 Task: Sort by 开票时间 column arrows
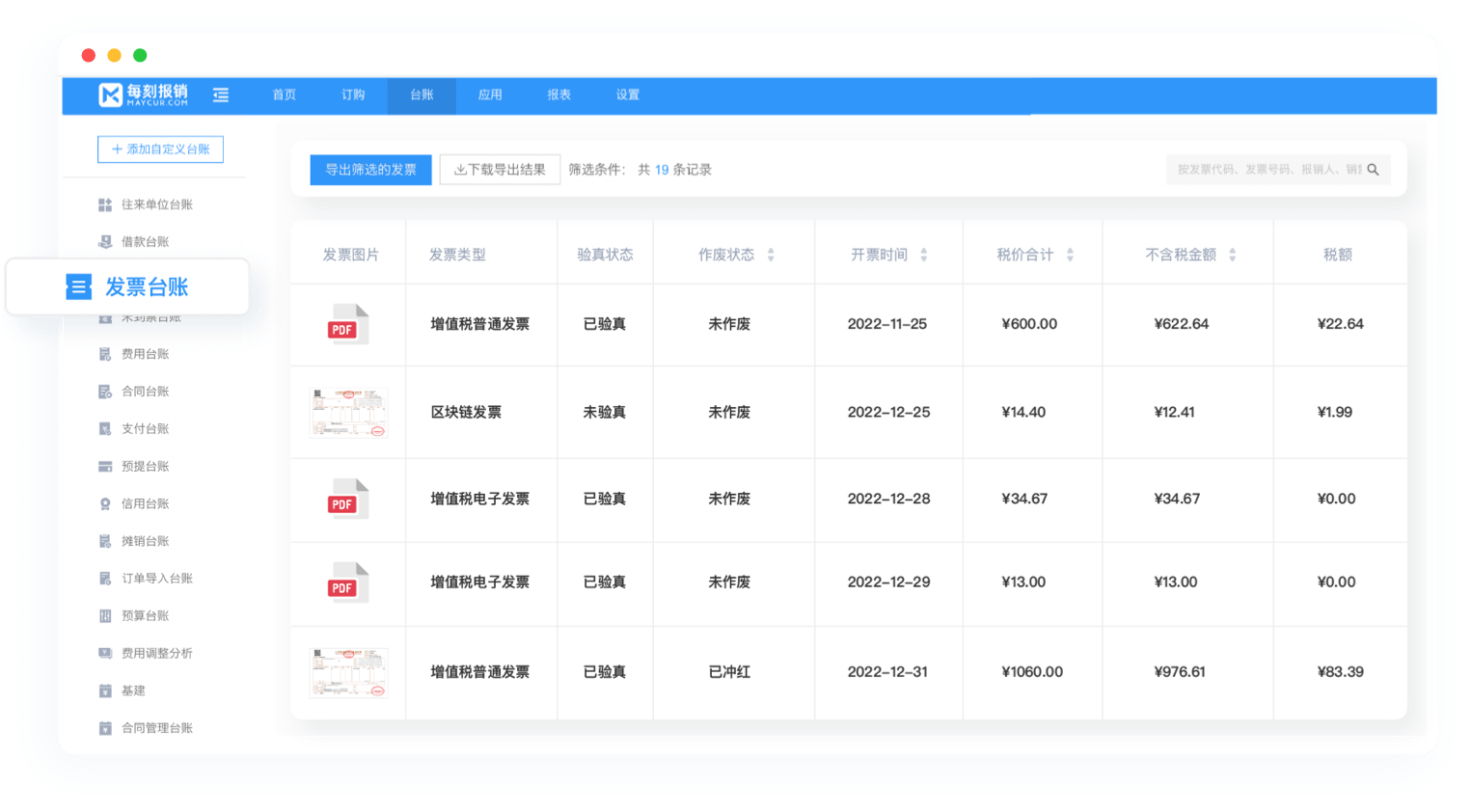tap(923, 256)
